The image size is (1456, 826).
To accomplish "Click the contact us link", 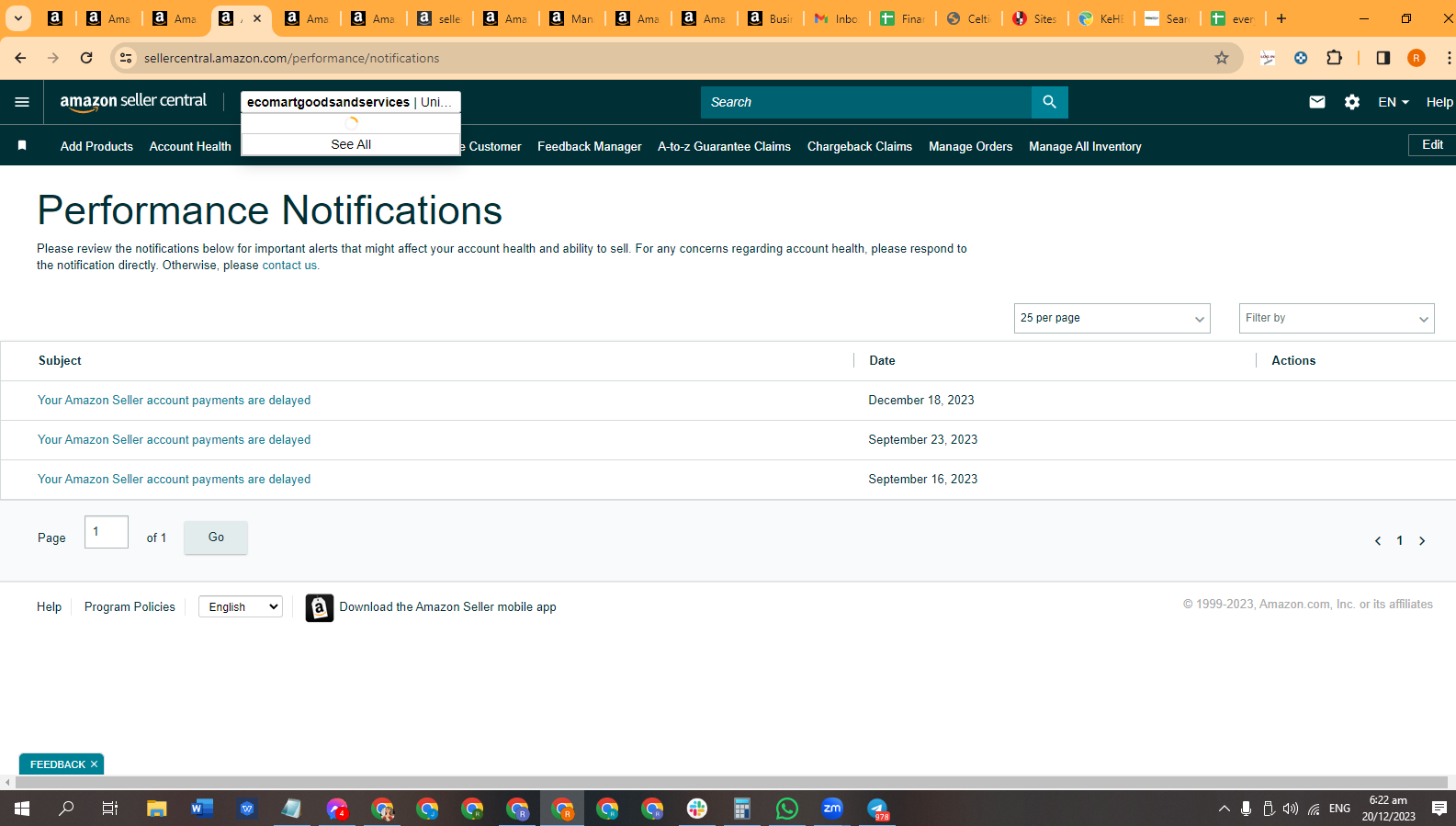I will tap(289, 266).
